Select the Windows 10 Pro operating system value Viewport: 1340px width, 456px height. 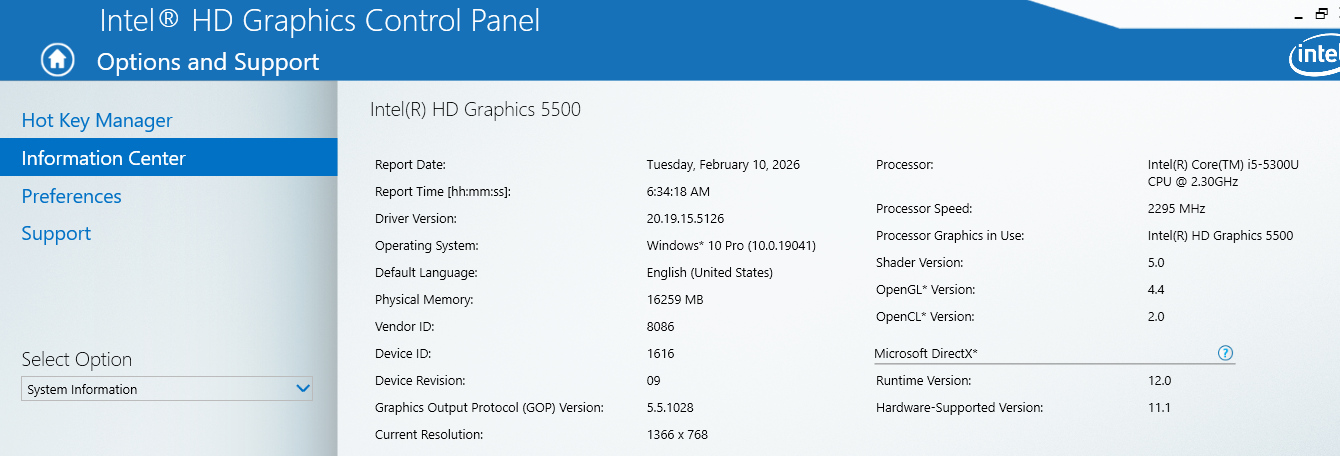pyautogui.click(x=731, y=246)
